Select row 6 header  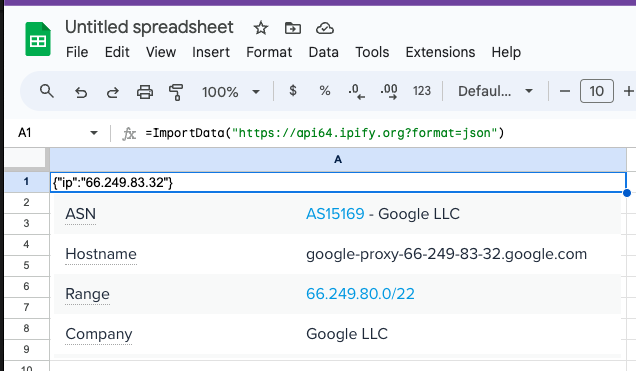26,287
